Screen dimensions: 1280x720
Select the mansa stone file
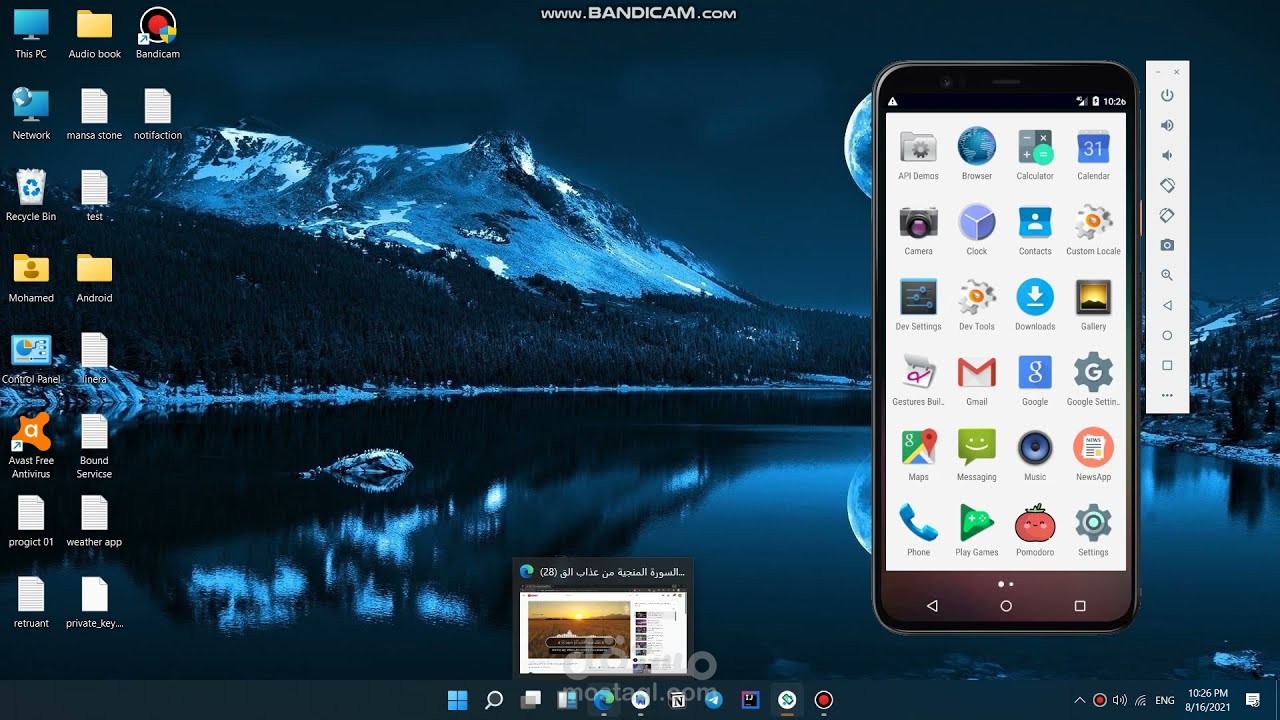[94, 114]
